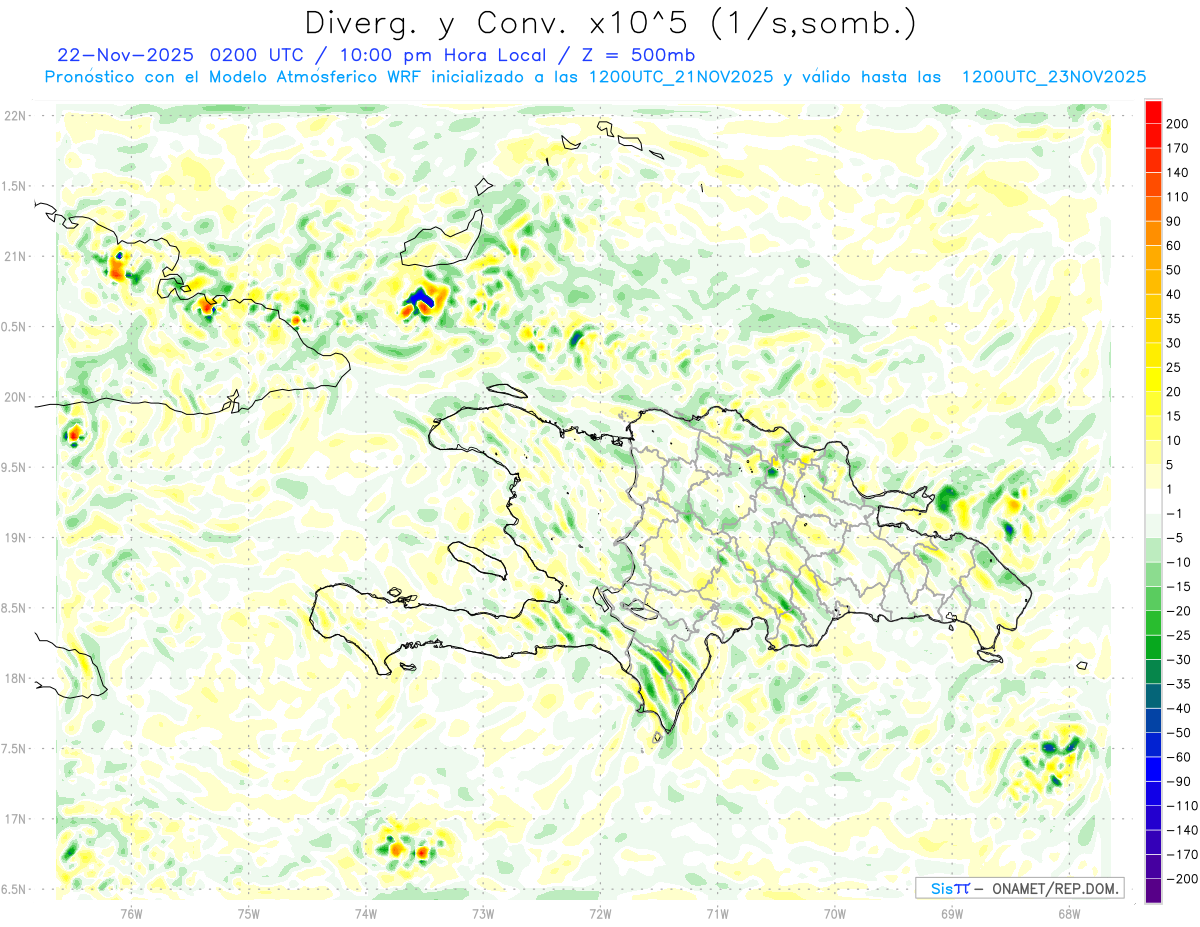Image resolution: width=1200 pixels, height=927 pixels.
Task: Click the '170' colorbar value label
Action: pyautogui.click(x=1178, y=148)
